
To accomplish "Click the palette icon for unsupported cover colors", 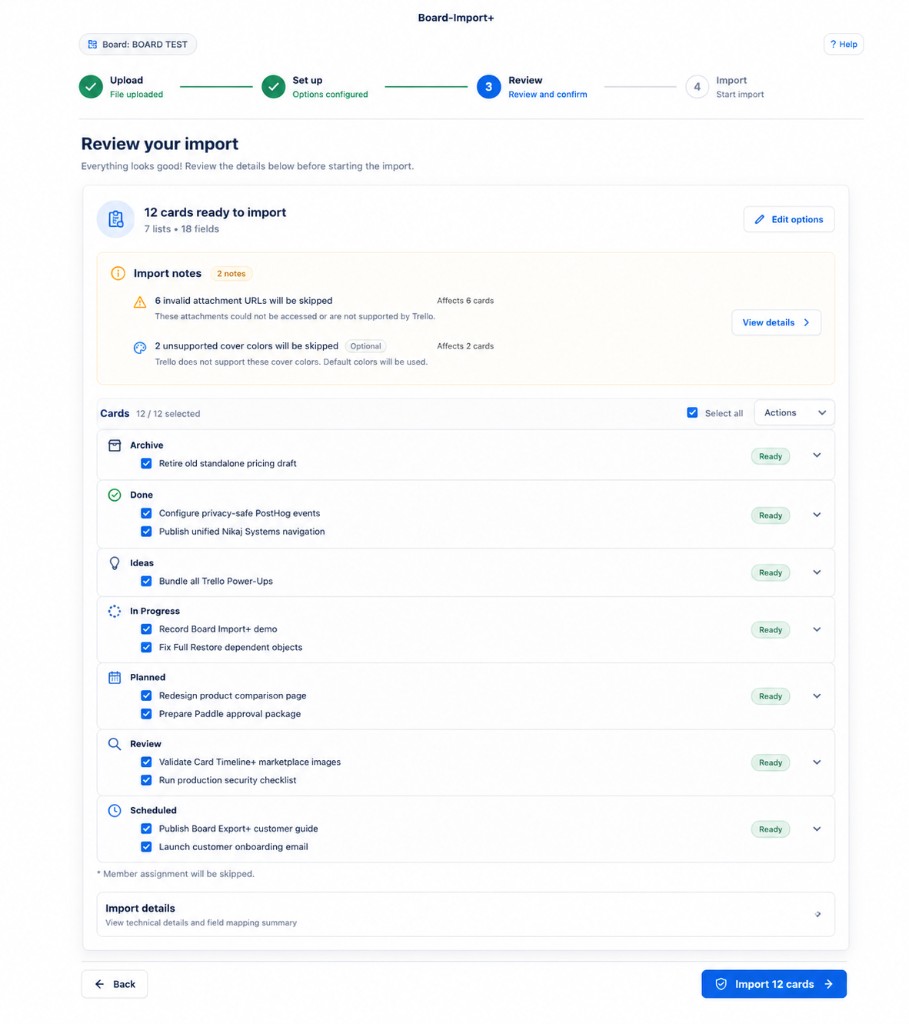I will (140, 348).
